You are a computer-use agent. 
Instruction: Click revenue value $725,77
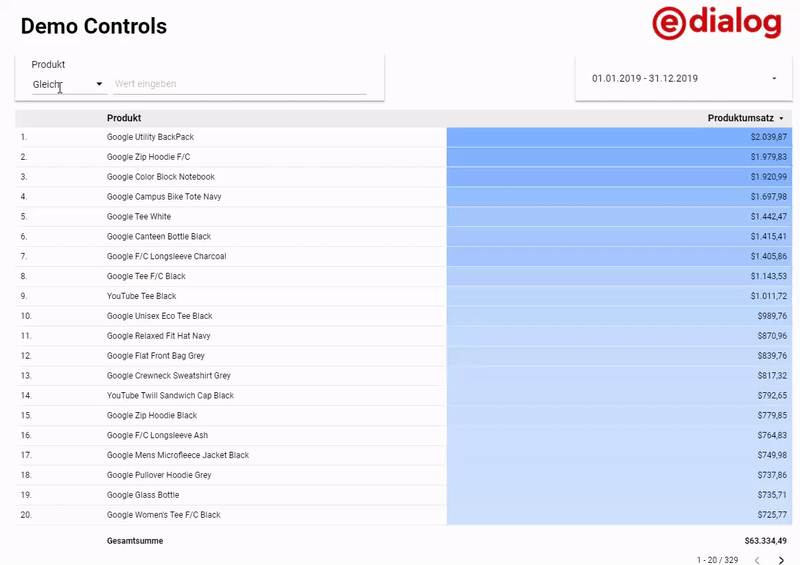point(772,515)
